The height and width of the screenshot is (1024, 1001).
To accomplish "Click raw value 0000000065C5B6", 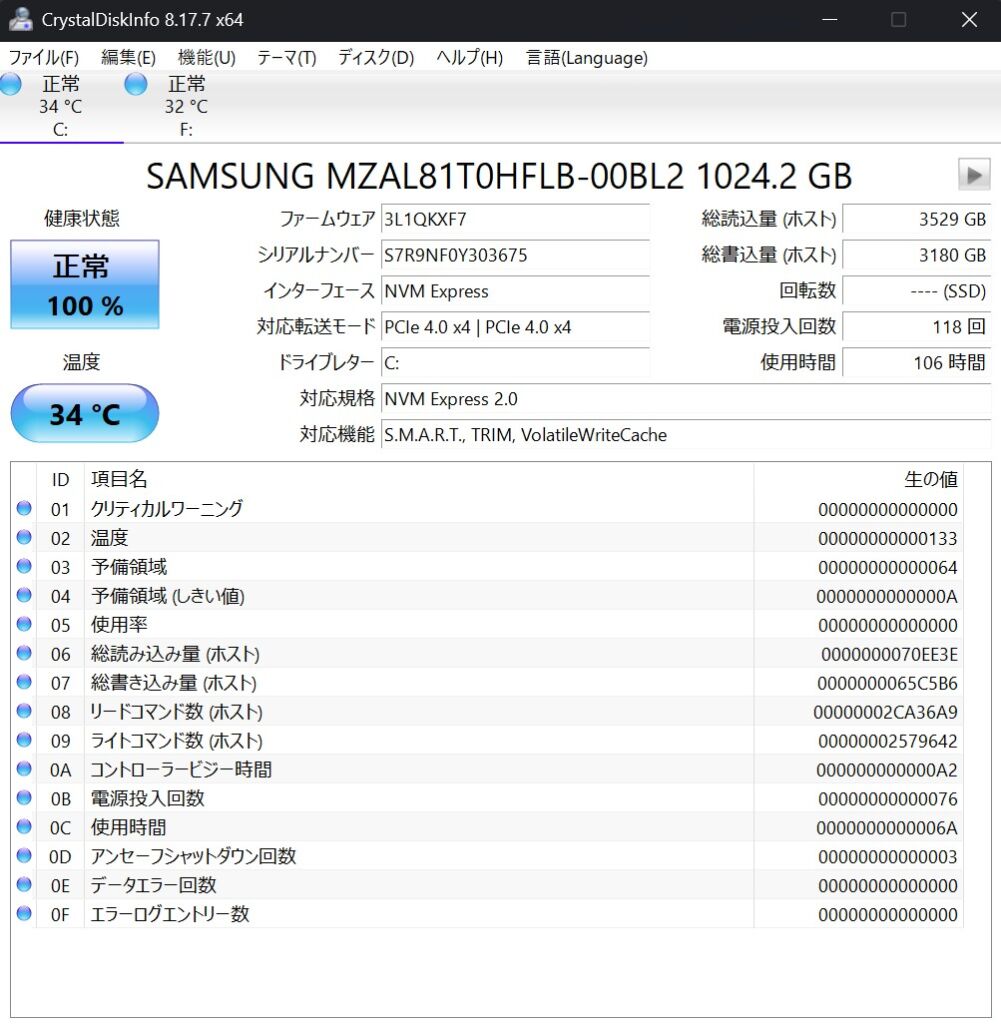I will point(887,683).
